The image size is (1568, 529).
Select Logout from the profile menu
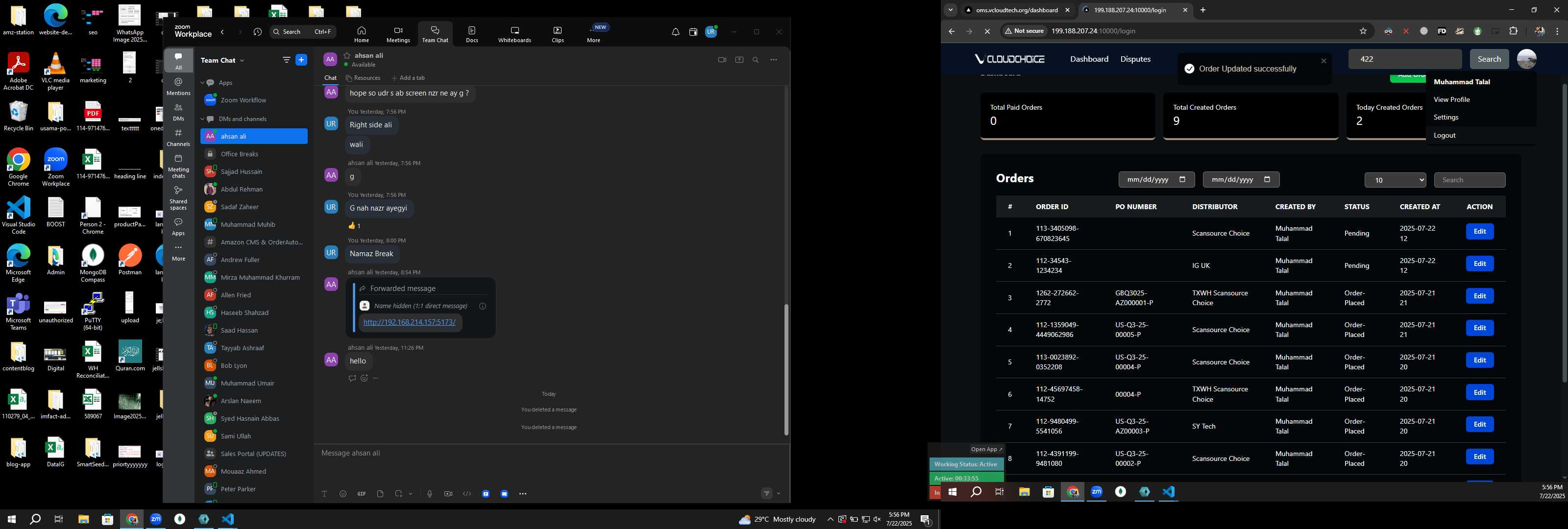click(x=1445, y=135)
